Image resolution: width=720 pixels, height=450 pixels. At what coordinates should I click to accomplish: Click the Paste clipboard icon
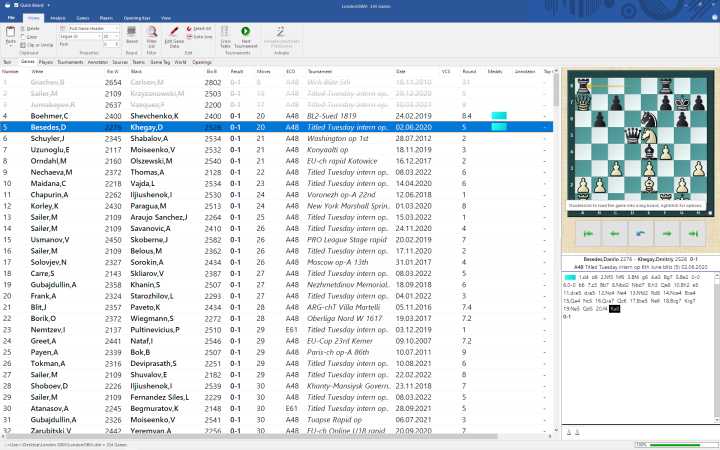(10, 32)
